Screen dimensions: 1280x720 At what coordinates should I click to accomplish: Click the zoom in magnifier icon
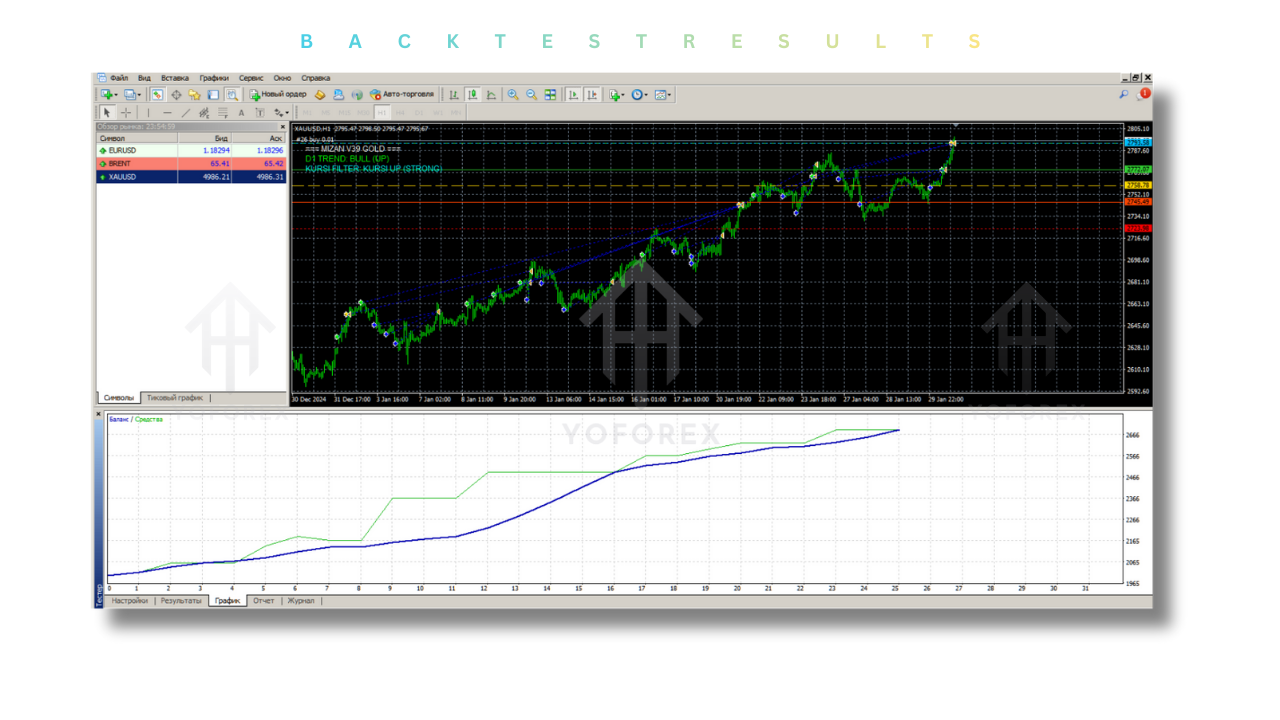click(x=513, y=95)
